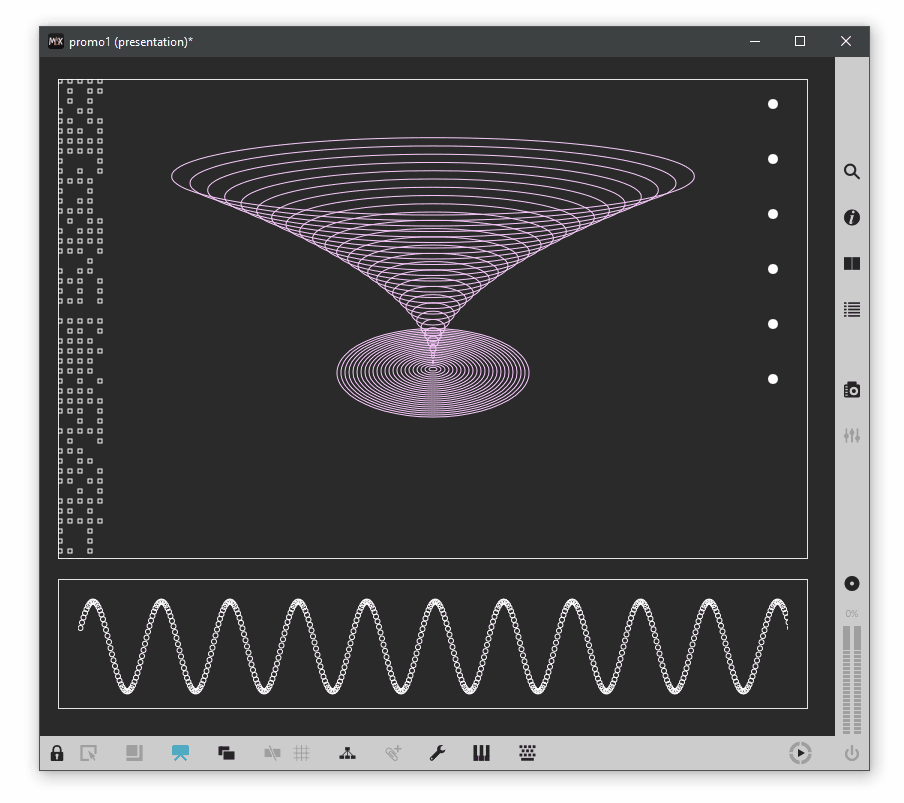Turn on audio with power button
The image size is (904, 803).
click(851, 753)
